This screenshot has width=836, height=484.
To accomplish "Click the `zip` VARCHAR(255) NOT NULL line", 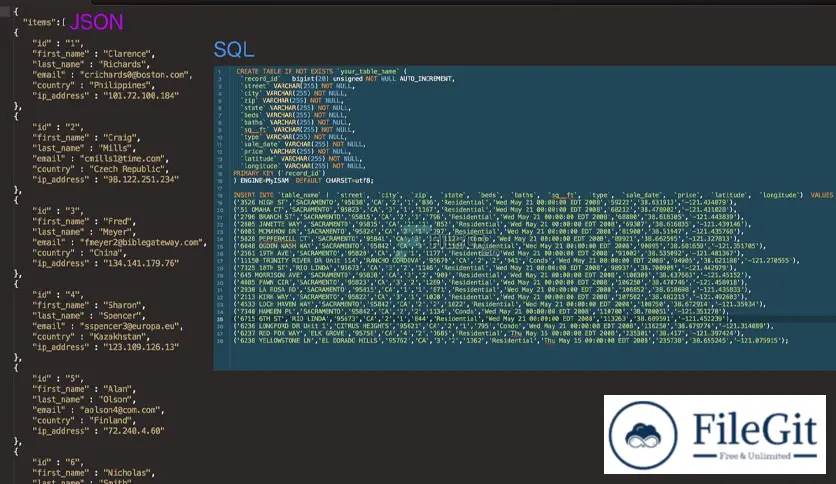I will coord(292,100).
